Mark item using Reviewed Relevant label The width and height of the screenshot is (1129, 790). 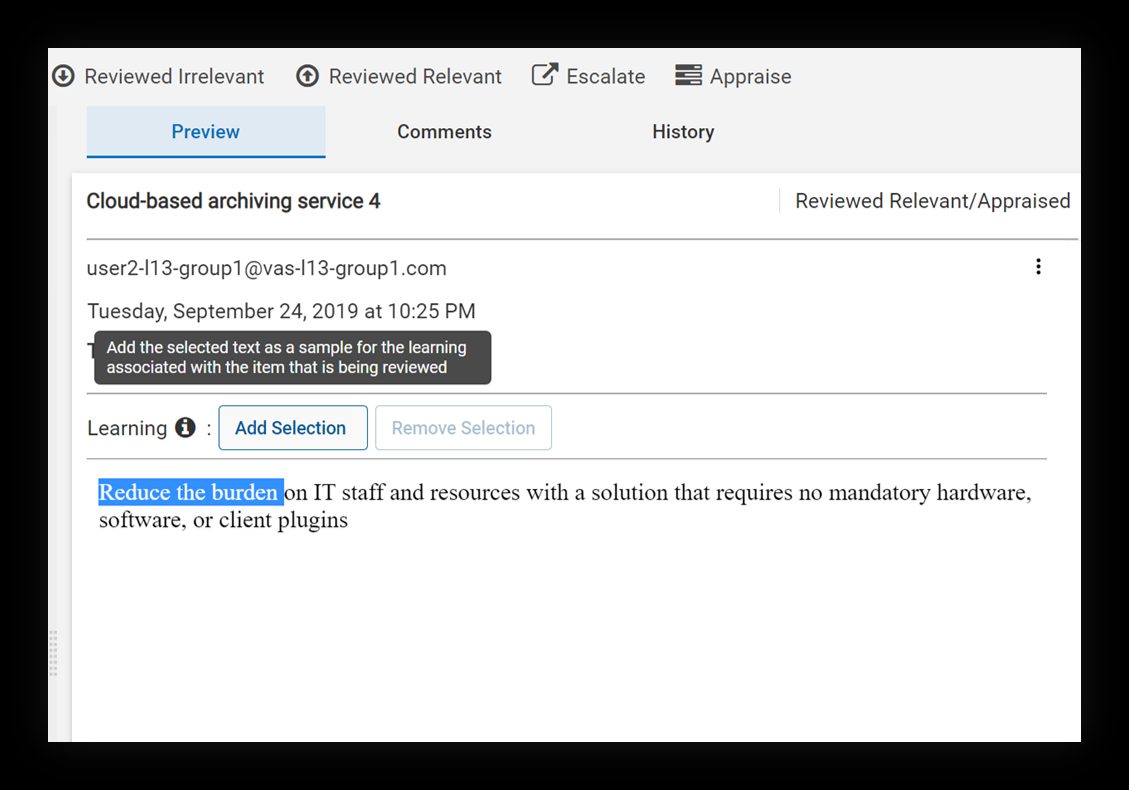[415, 77]
